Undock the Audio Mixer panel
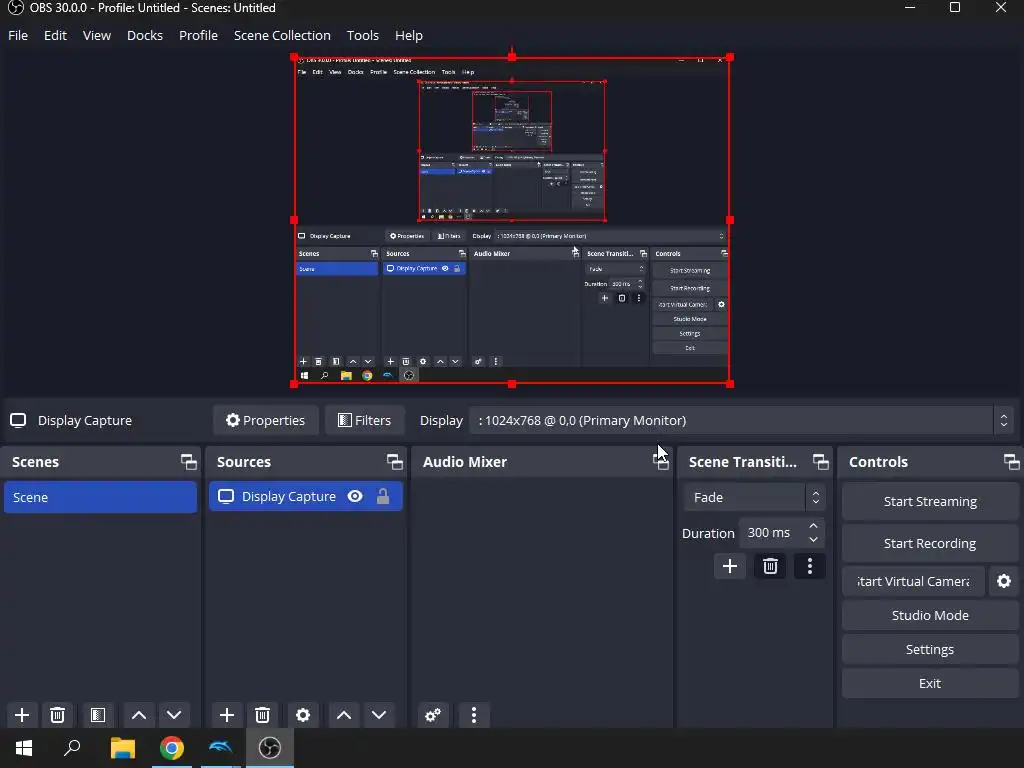Viewport: 1024px width, 768px height. (x=661, y=462)
